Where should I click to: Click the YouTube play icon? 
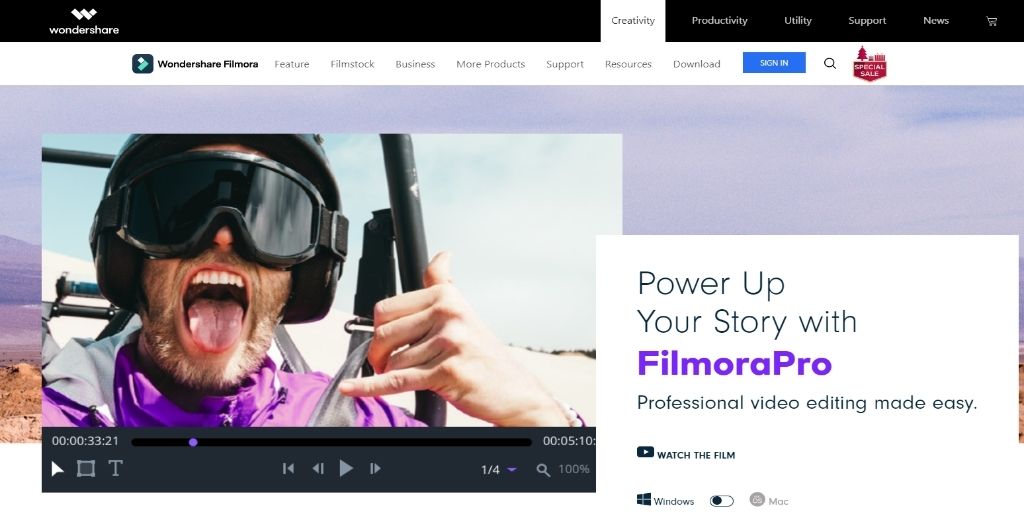tap(645, 452)
